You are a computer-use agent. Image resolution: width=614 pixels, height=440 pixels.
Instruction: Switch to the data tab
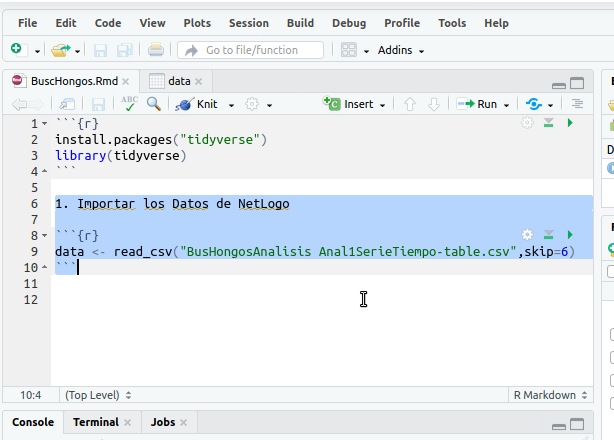[x=178, y=81]
